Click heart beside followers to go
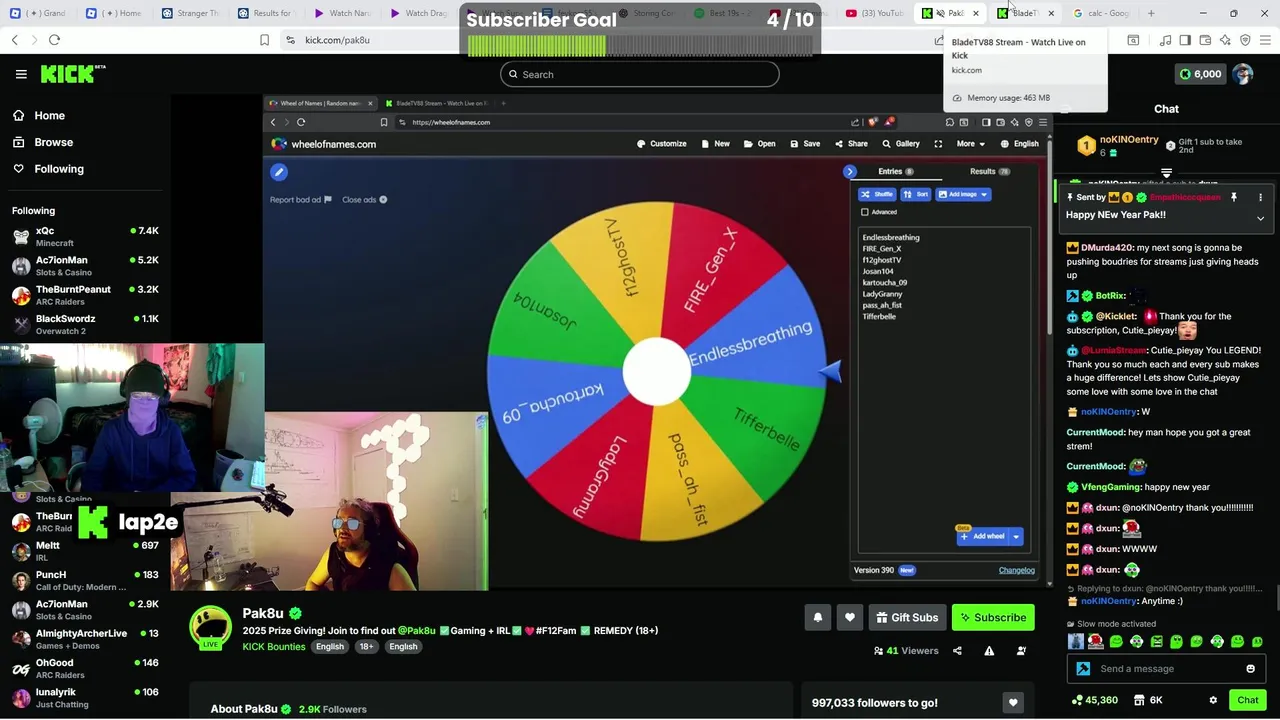The image size is (1280, 720). pyautogui.click(x=1013, y=703)
